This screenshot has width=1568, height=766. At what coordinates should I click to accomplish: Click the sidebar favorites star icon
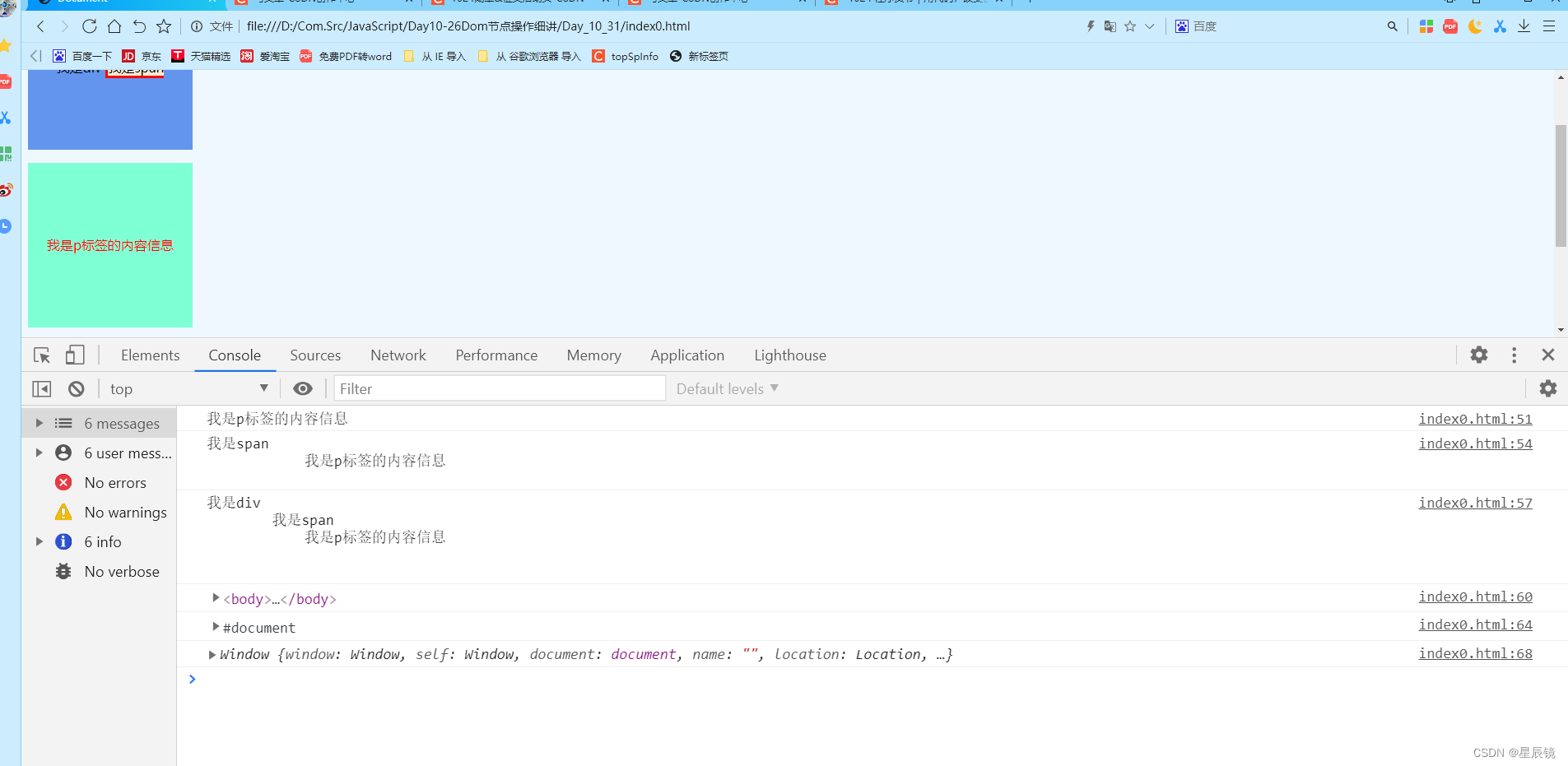(x=5, y=45)
